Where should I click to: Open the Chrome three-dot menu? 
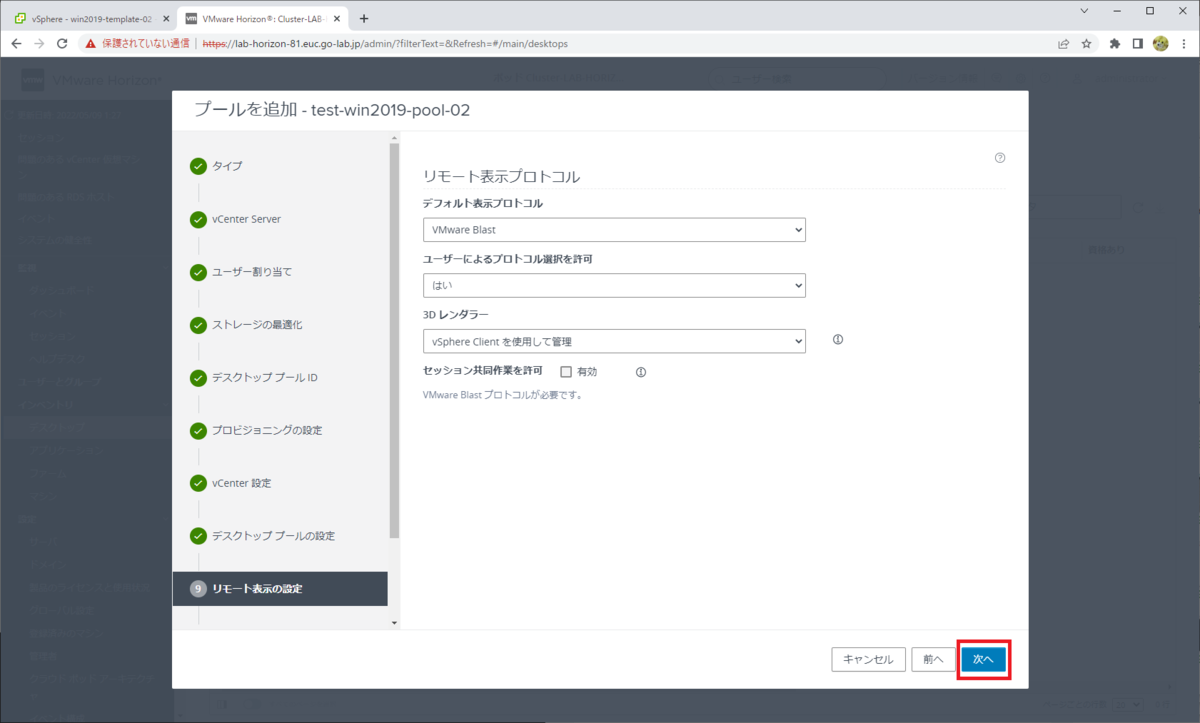pyautogui.click(x=1183, y=44)
